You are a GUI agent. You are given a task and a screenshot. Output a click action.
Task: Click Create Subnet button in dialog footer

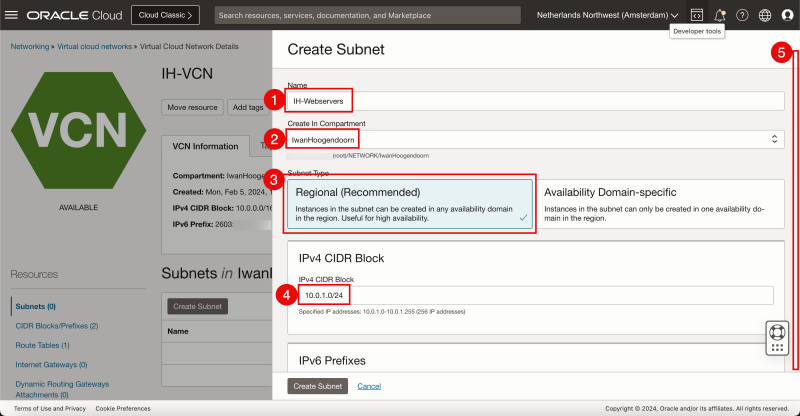318,386
